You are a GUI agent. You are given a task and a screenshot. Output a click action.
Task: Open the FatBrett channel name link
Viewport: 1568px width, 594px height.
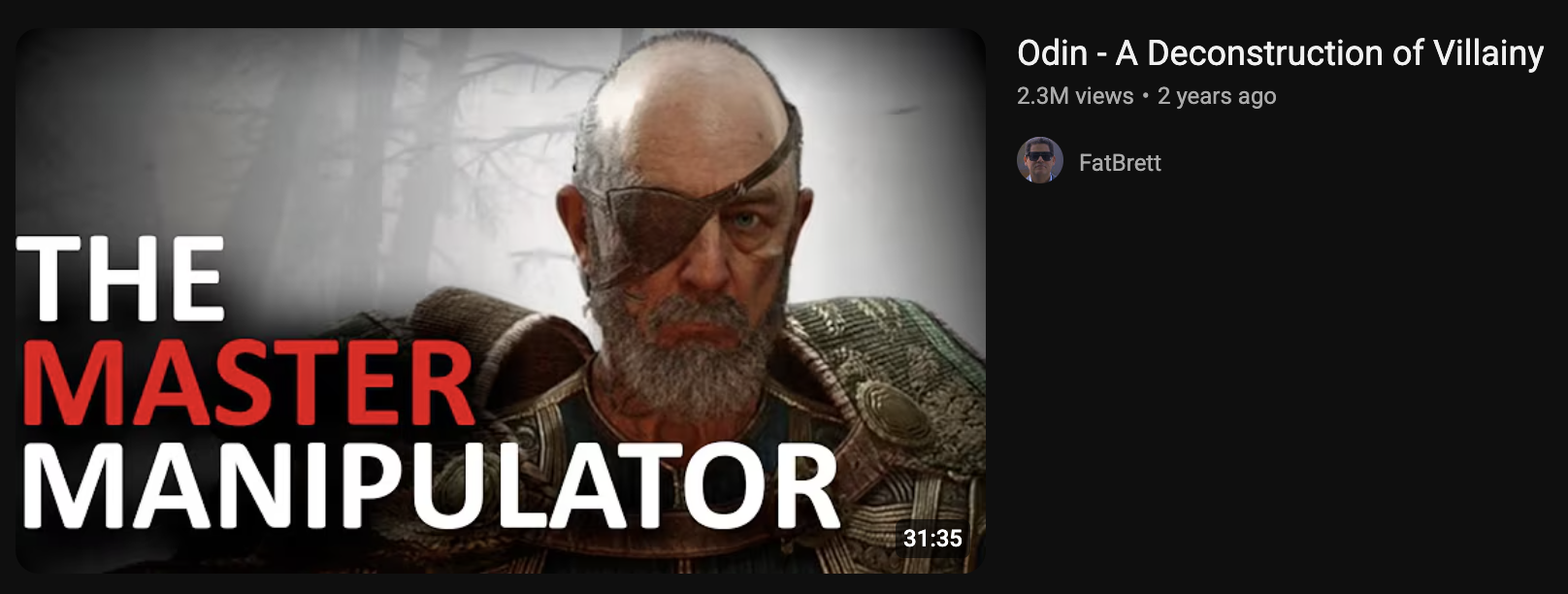click(x=1120, y=162)
